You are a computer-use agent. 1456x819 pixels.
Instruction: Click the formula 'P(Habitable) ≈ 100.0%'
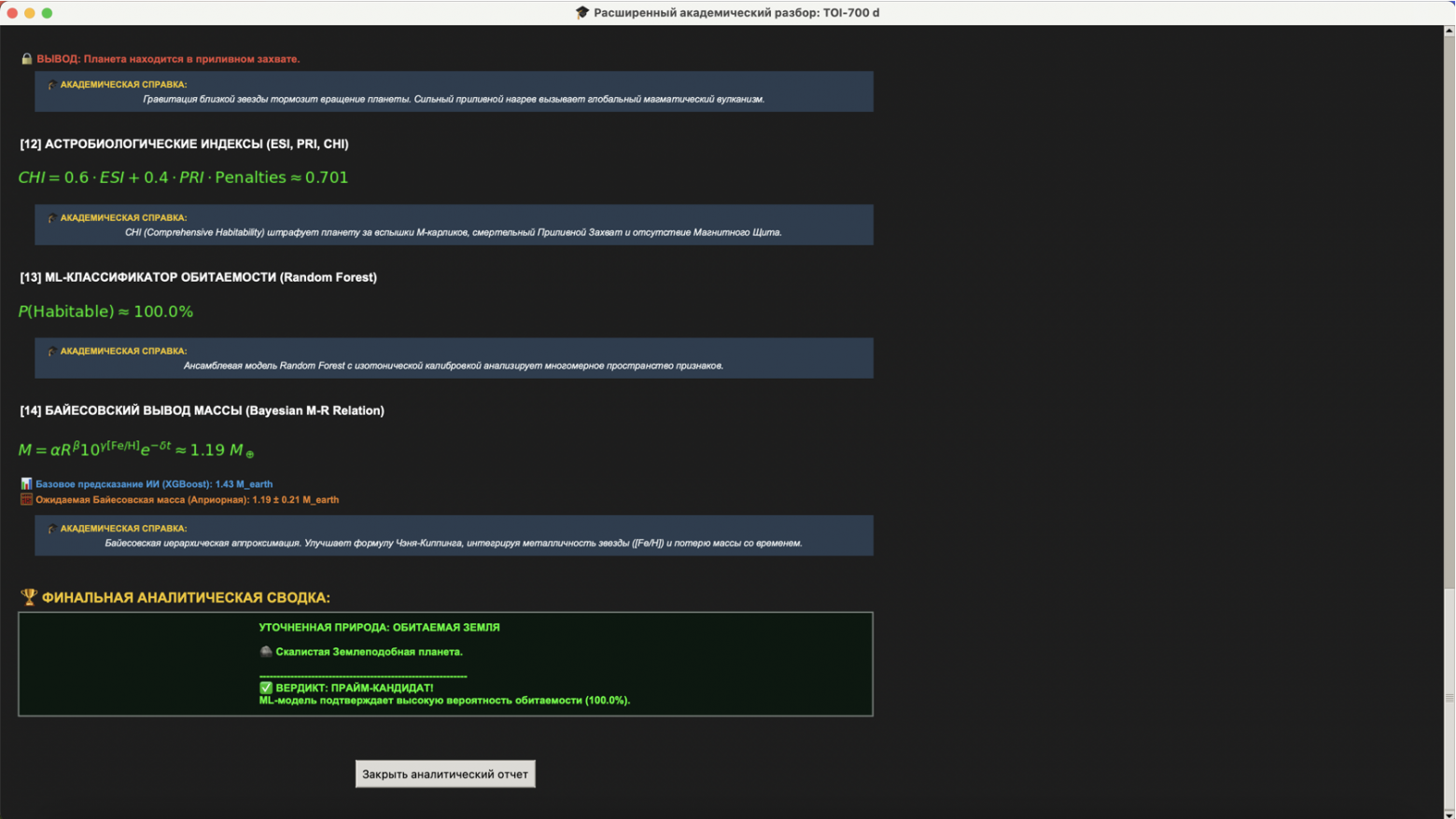105,312
